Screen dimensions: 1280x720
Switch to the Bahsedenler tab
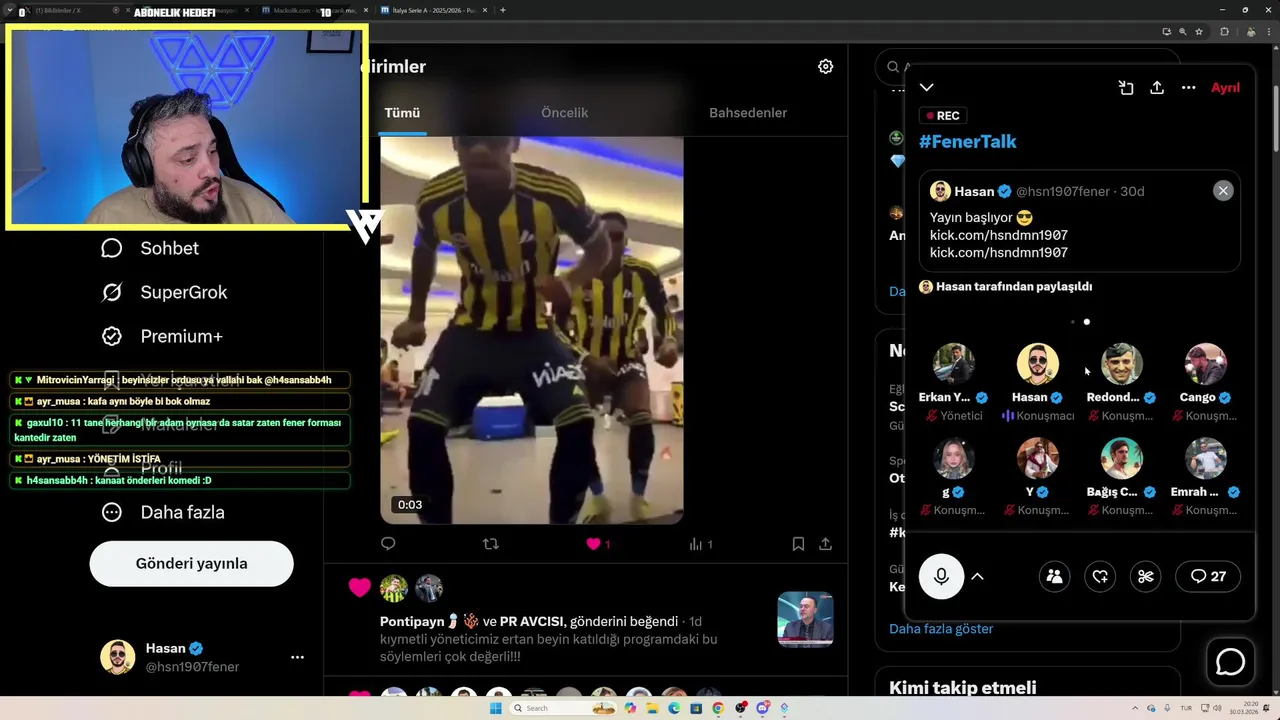(748, 113)
